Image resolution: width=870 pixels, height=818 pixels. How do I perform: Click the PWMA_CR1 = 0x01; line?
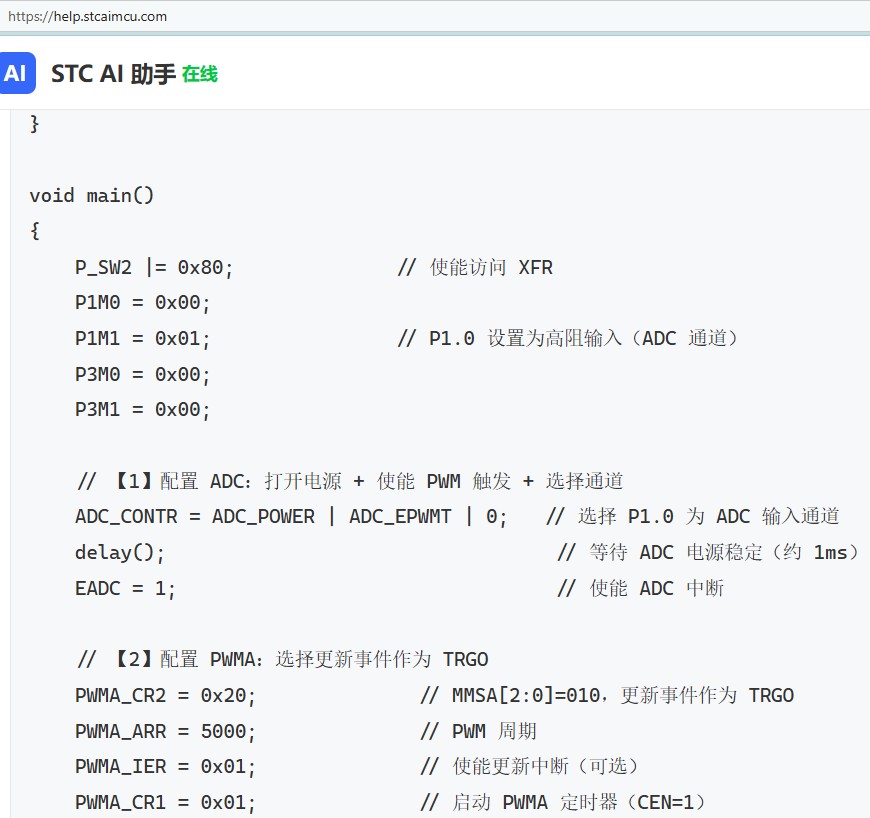coord(165,802)
